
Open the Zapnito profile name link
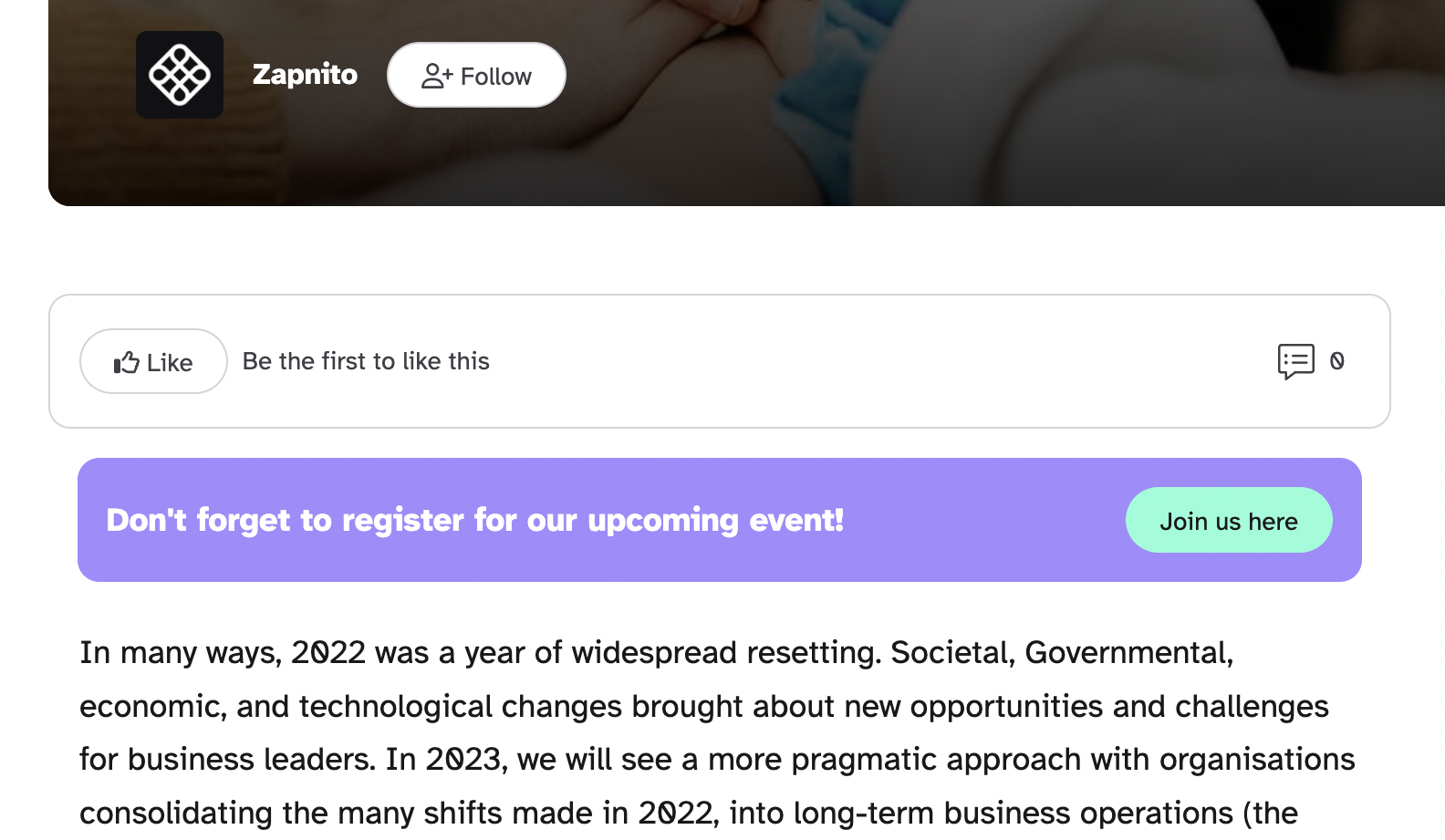(x=305, y=74)
